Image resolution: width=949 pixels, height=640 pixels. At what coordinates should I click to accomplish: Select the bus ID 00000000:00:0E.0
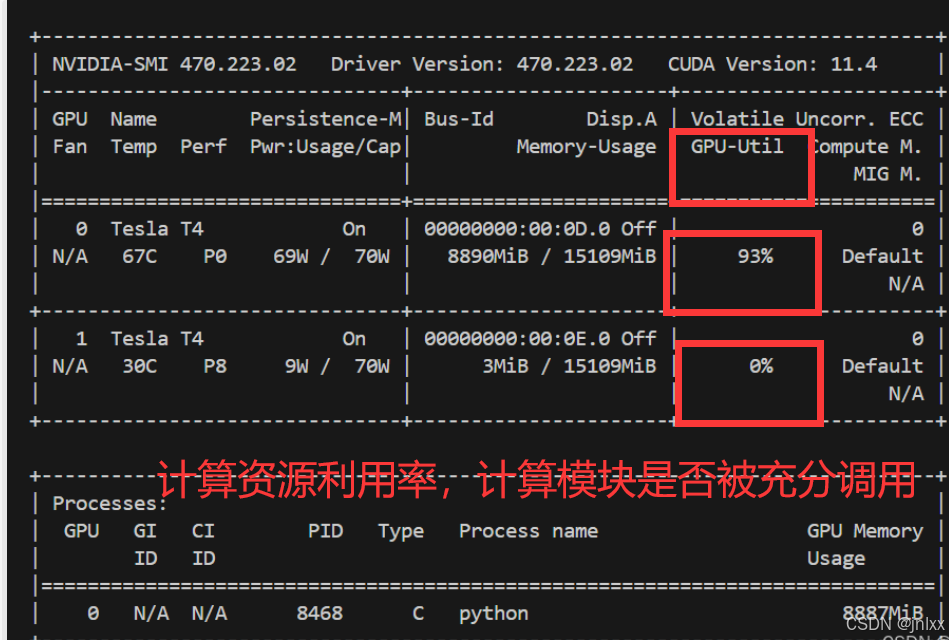[517, 338]
